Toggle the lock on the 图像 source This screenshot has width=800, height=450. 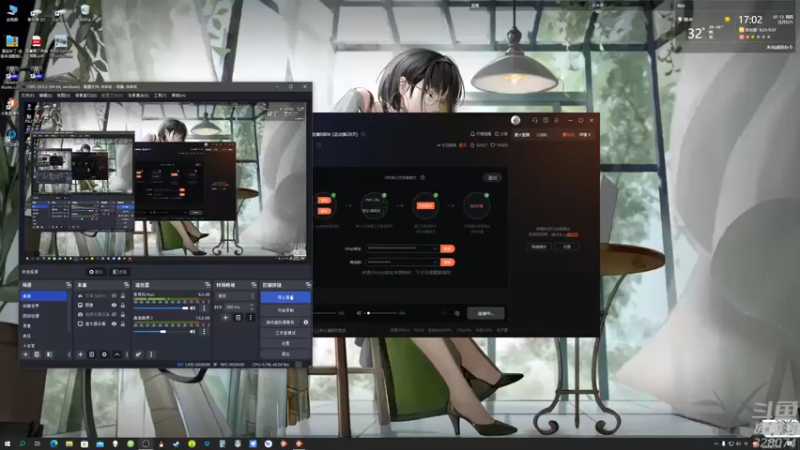[122, 305]
